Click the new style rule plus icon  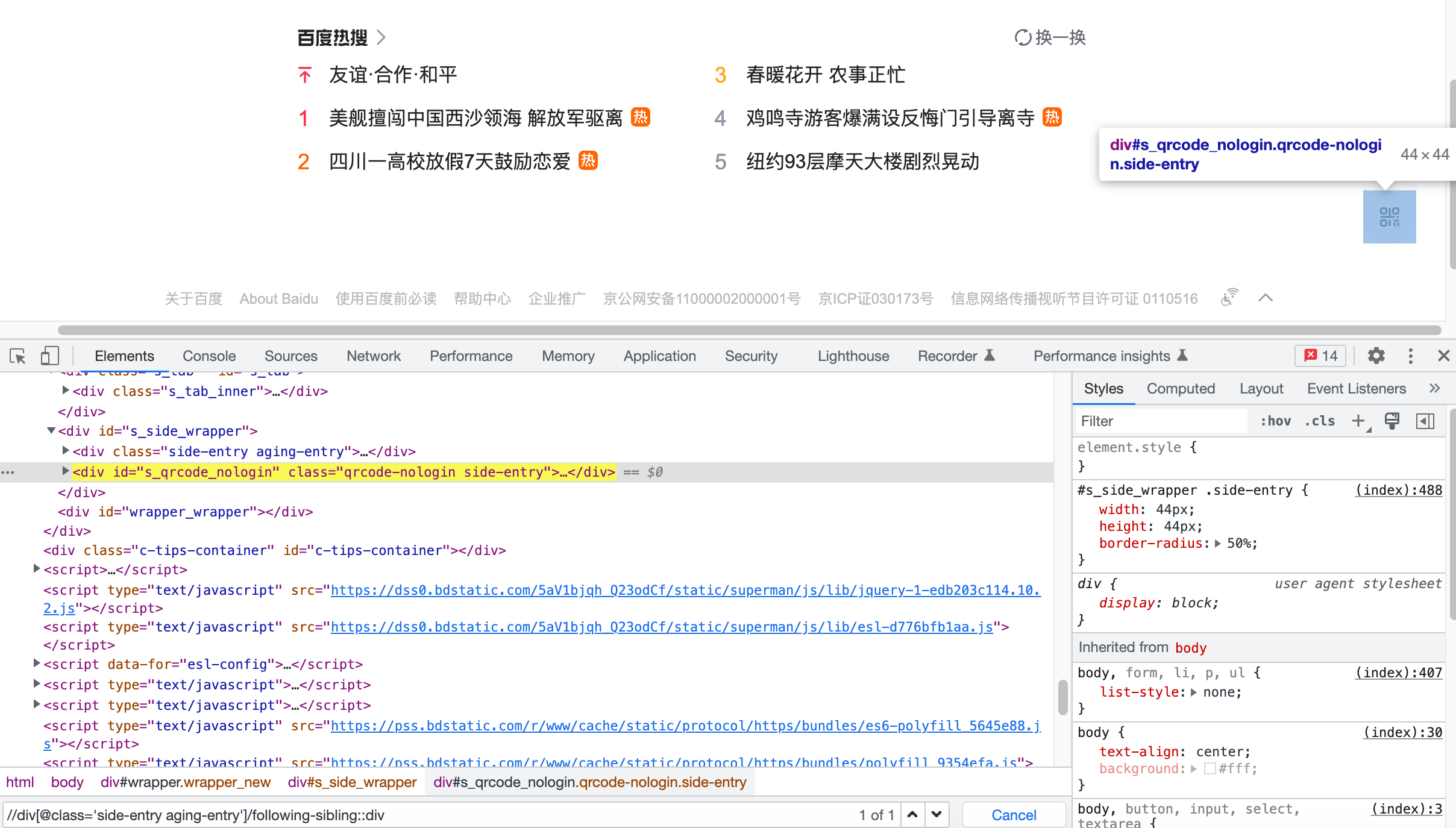tap(1358, 421)
